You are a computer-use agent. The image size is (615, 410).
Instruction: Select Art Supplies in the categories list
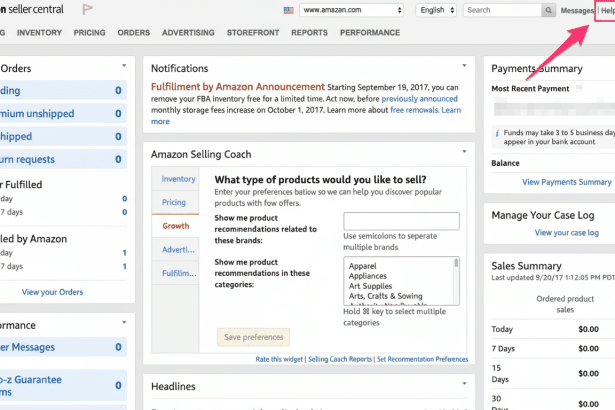pyautogui.click(x=370, y=286)
